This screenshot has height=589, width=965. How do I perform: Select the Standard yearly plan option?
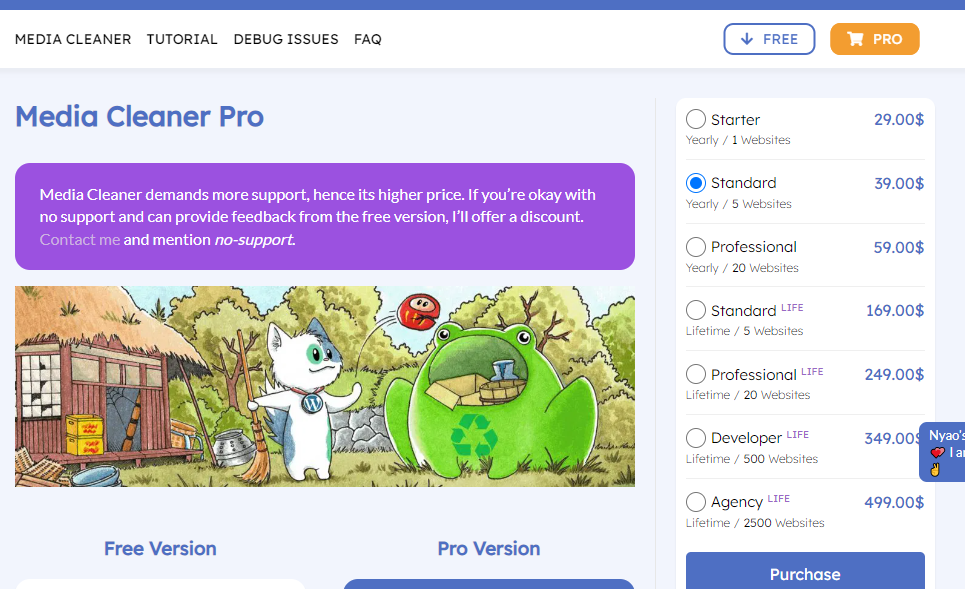click(696, 183)
